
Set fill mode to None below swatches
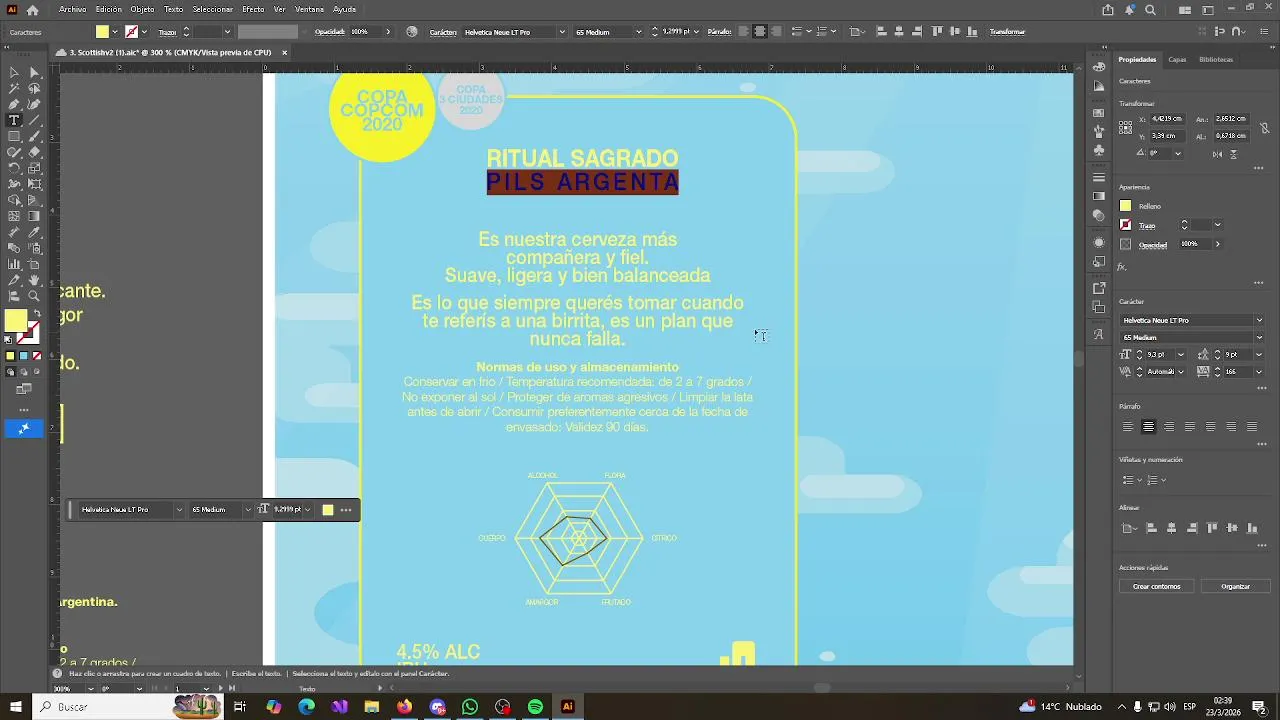tap(37, 356)
